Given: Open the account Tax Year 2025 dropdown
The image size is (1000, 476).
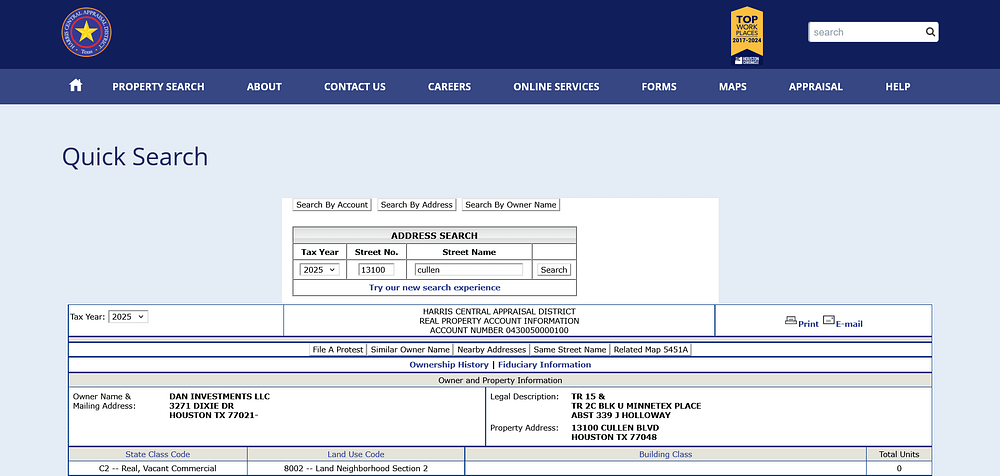Looking at the screenshot, I should [x=128, y=316].
